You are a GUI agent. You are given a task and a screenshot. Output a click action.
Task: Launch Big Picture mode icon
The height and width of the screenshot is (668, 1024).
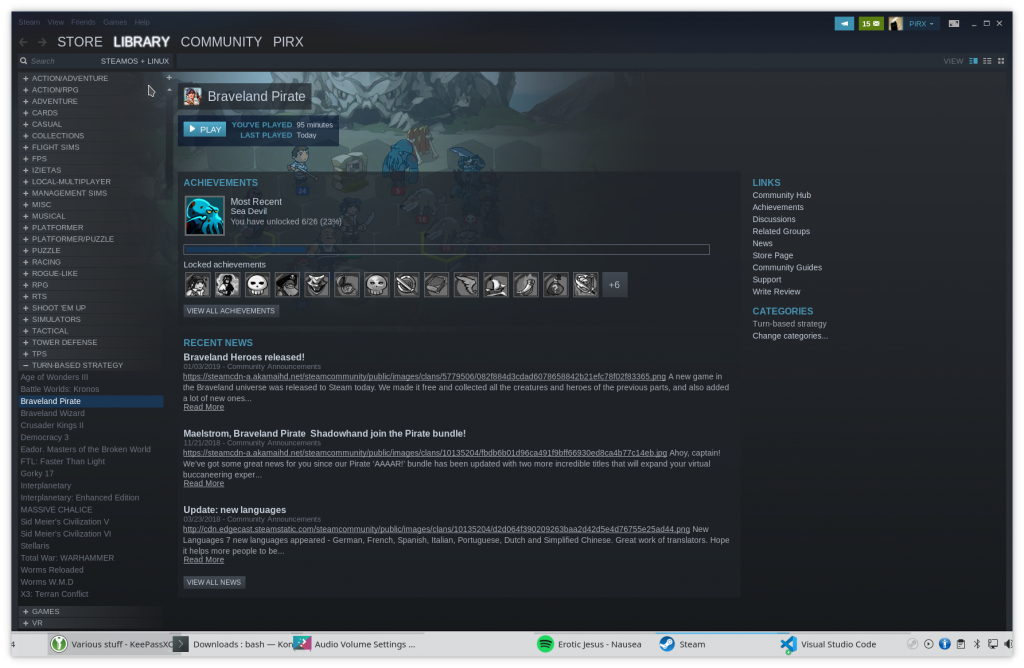point(953,24)
